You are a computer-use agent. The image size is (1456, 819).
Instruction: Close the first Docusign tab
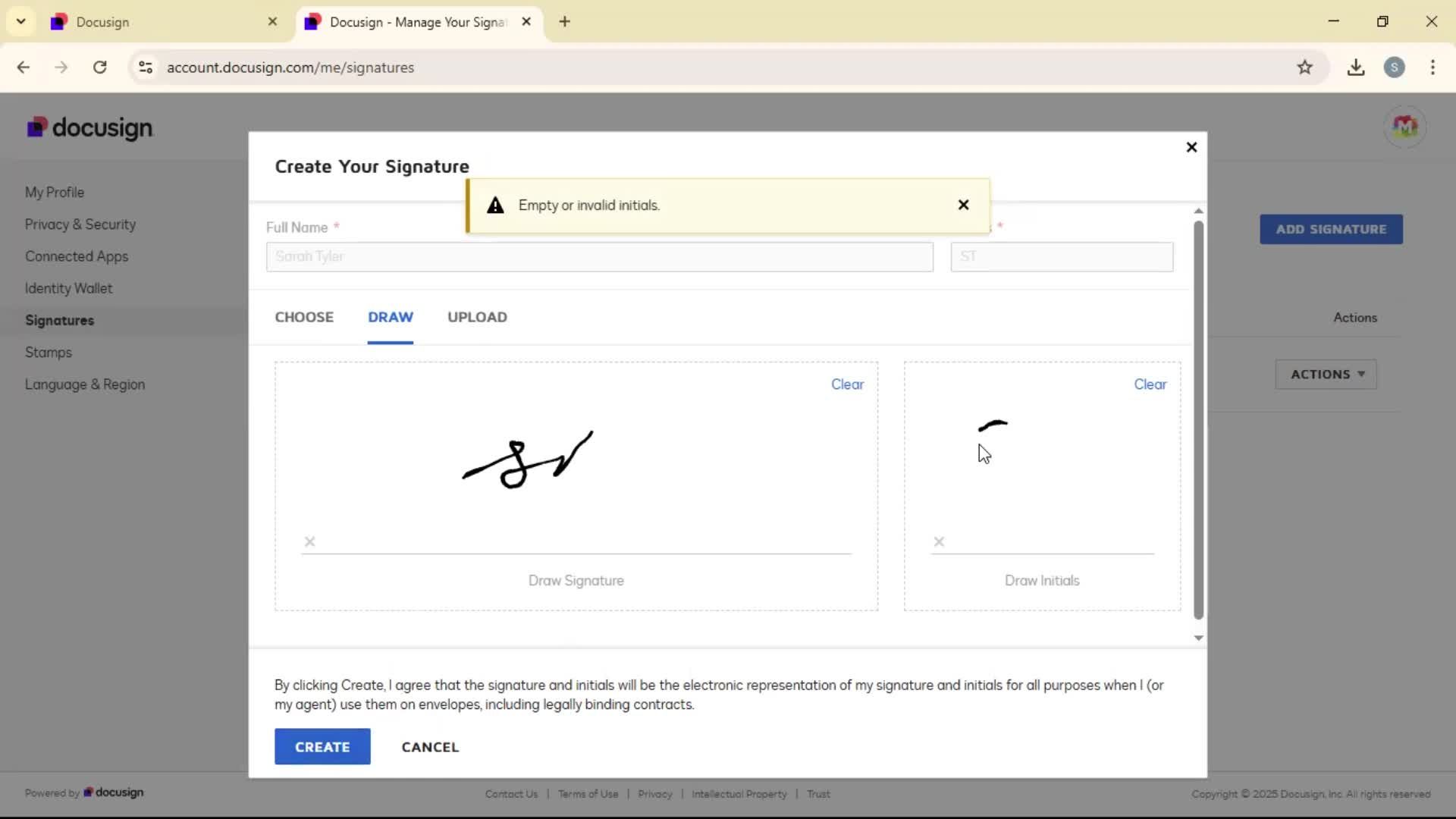point(273,22)
